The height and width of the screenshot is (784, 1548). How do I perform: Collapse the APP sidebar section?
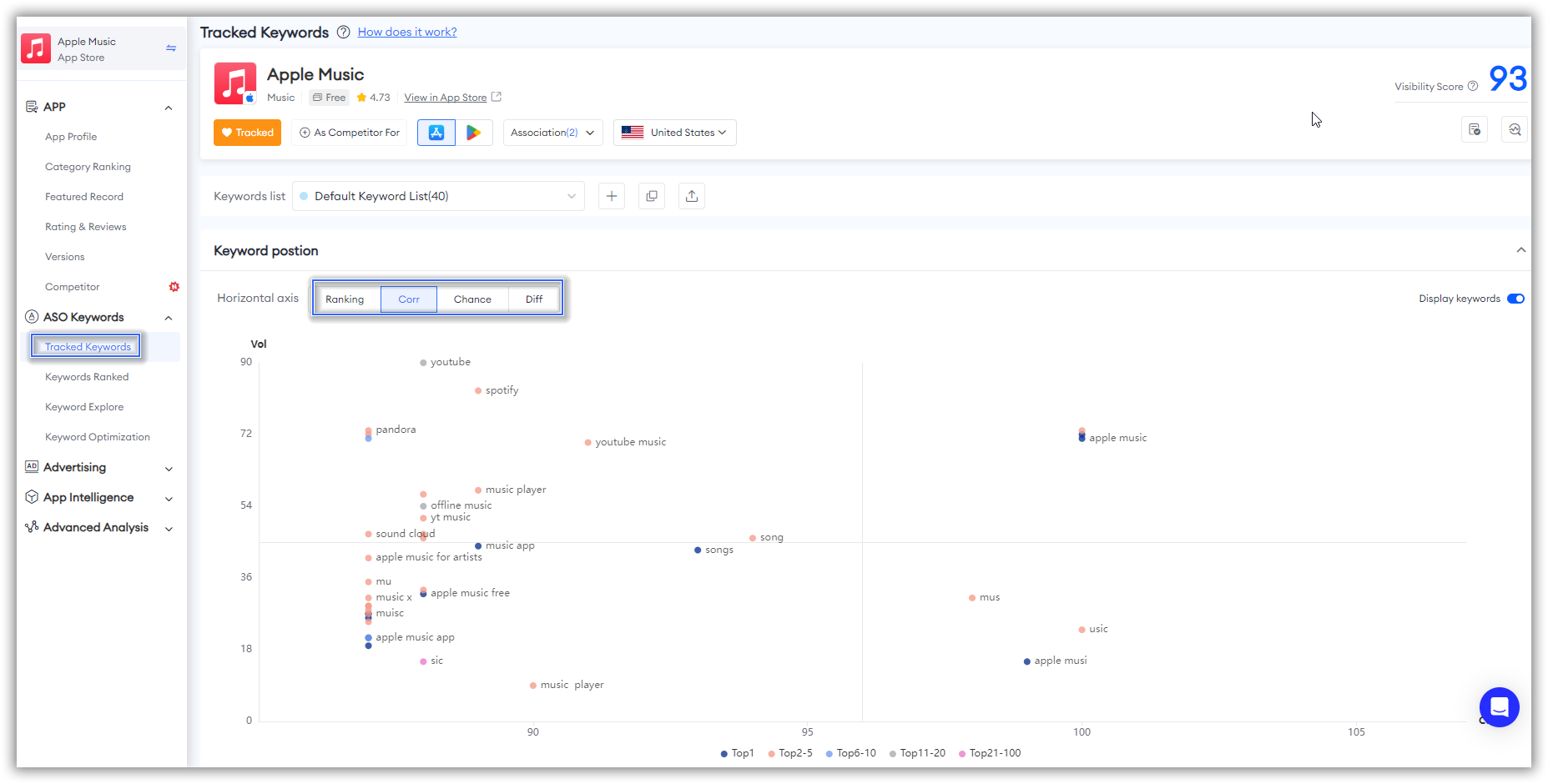(x=169, y=108)
